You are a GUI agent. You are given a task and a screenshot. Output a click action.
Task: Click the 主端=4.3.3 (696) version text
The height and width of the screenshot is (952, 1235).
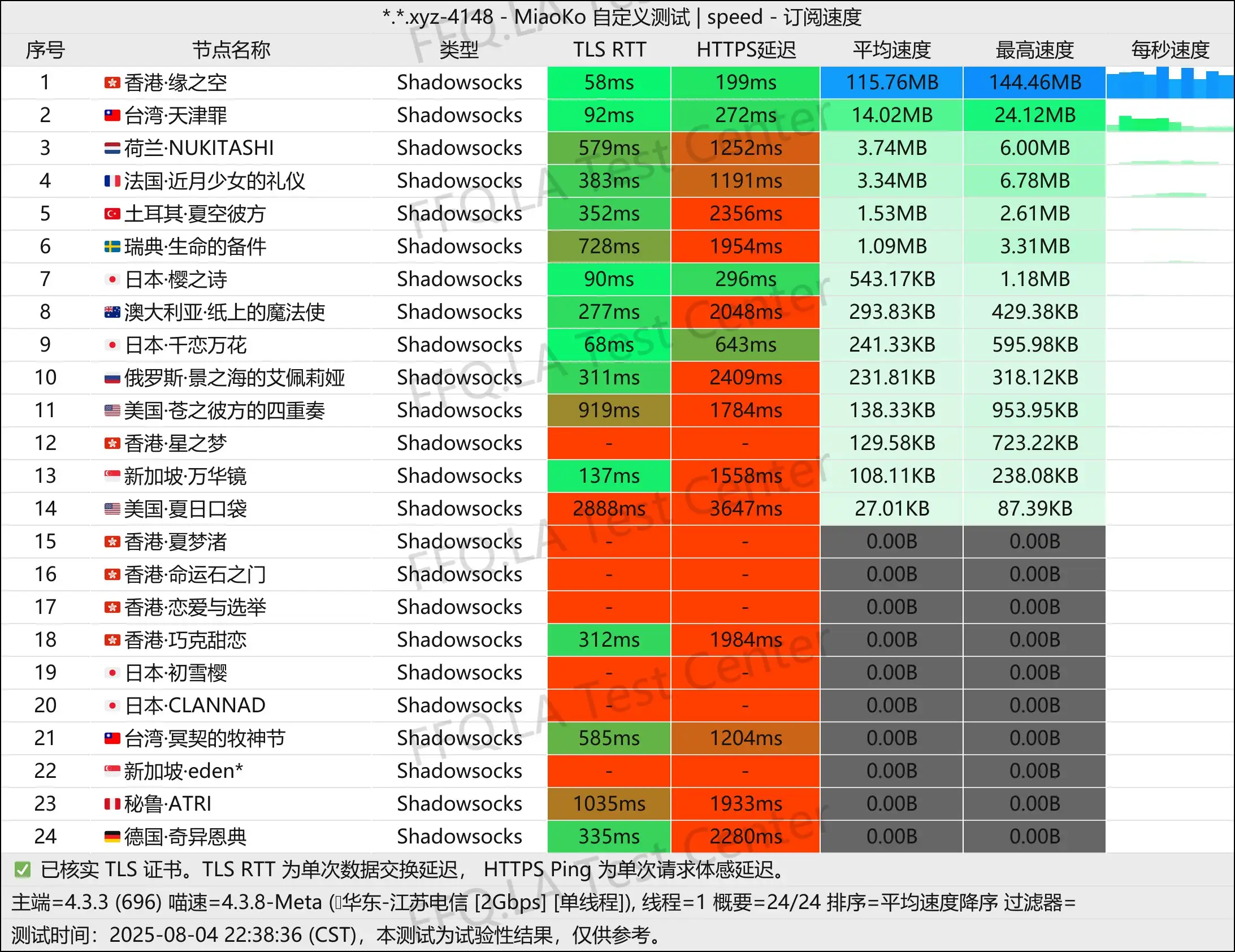pyautogui.click(x=87, y=903)
